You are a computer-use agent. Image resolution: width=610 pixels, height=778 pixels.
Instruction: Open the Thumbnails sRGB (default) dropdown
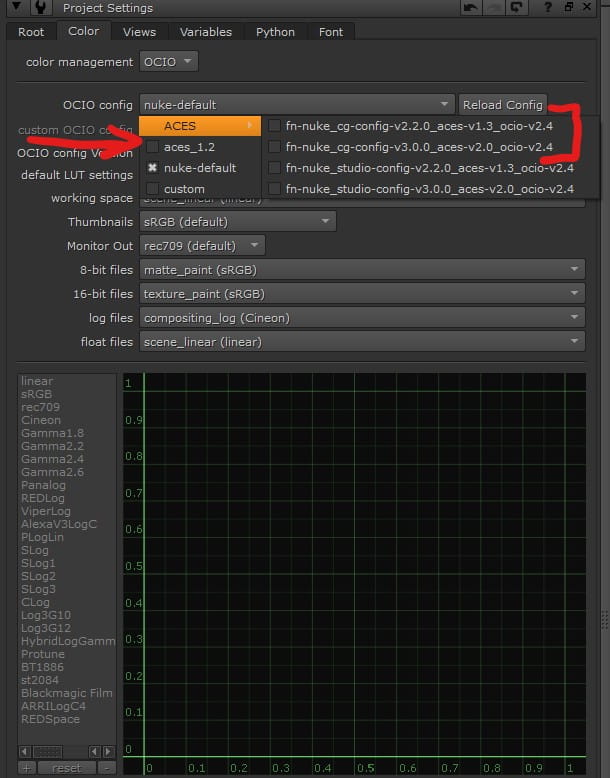coord(238,221)
